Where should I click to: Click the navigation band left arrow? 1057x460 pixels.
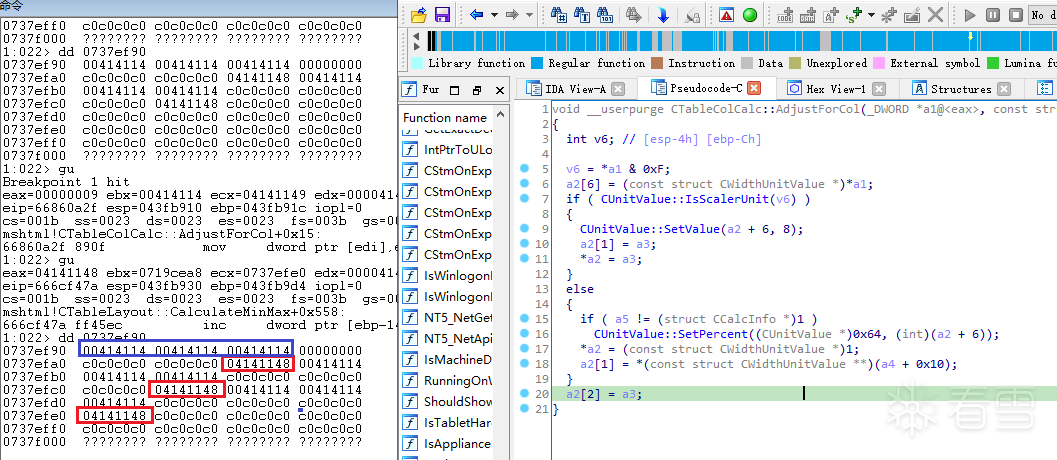pyautogui.click(x=417, y=36)
